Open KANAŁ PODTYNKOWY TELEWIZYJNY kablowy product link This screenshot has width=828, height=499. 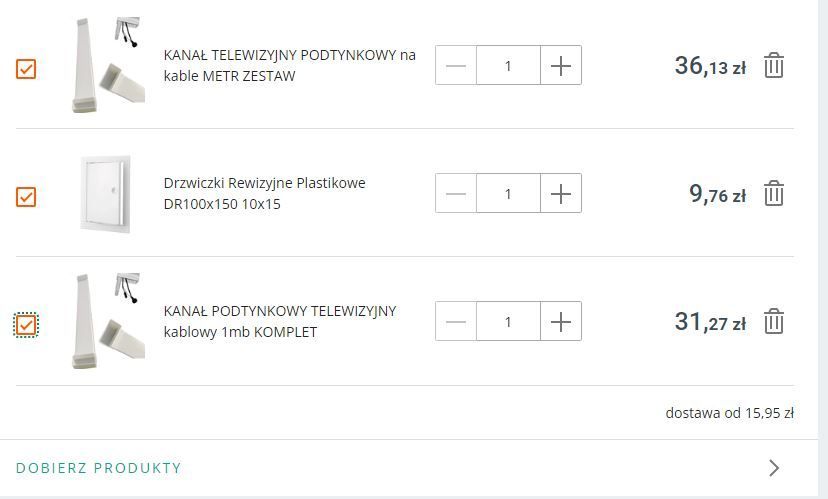280,321
